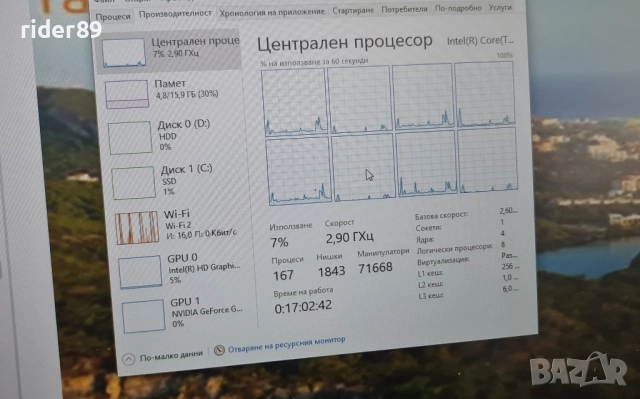Click the Логически процесори label
Screen dimensions: 640x399
(x=455, y=248)
